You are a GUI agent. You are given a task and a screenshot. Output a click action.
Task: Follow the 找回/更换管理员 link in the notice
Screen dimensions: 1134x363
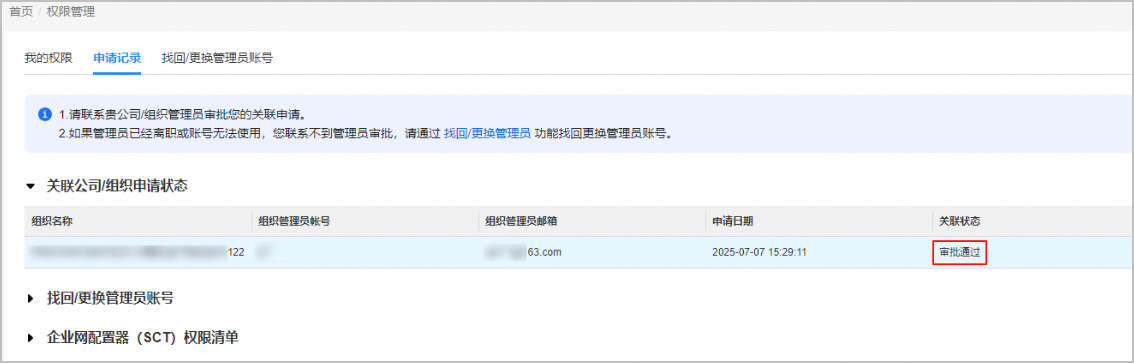click(x=487, y=134)
